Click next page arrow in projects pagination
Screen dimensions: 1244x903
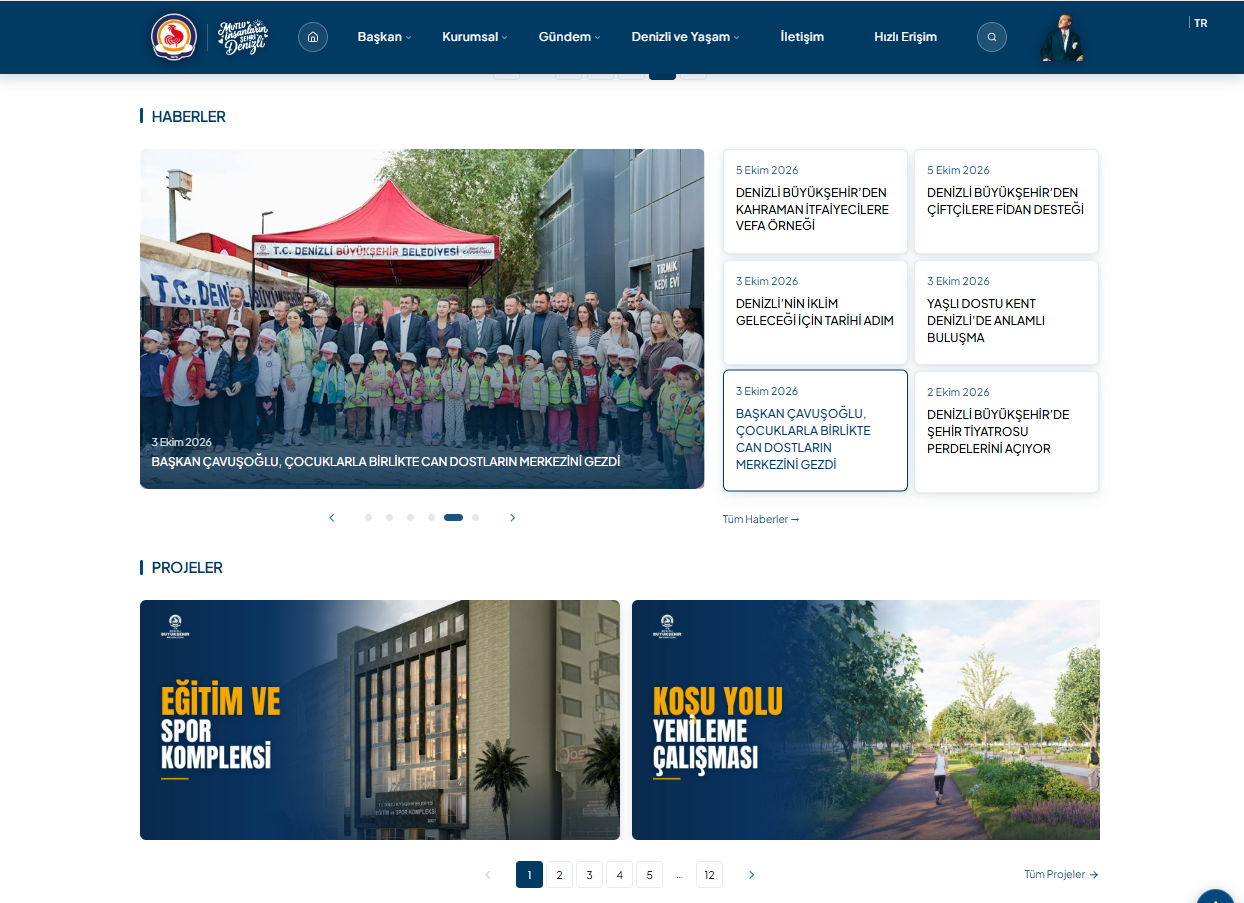tap(752, 875)
